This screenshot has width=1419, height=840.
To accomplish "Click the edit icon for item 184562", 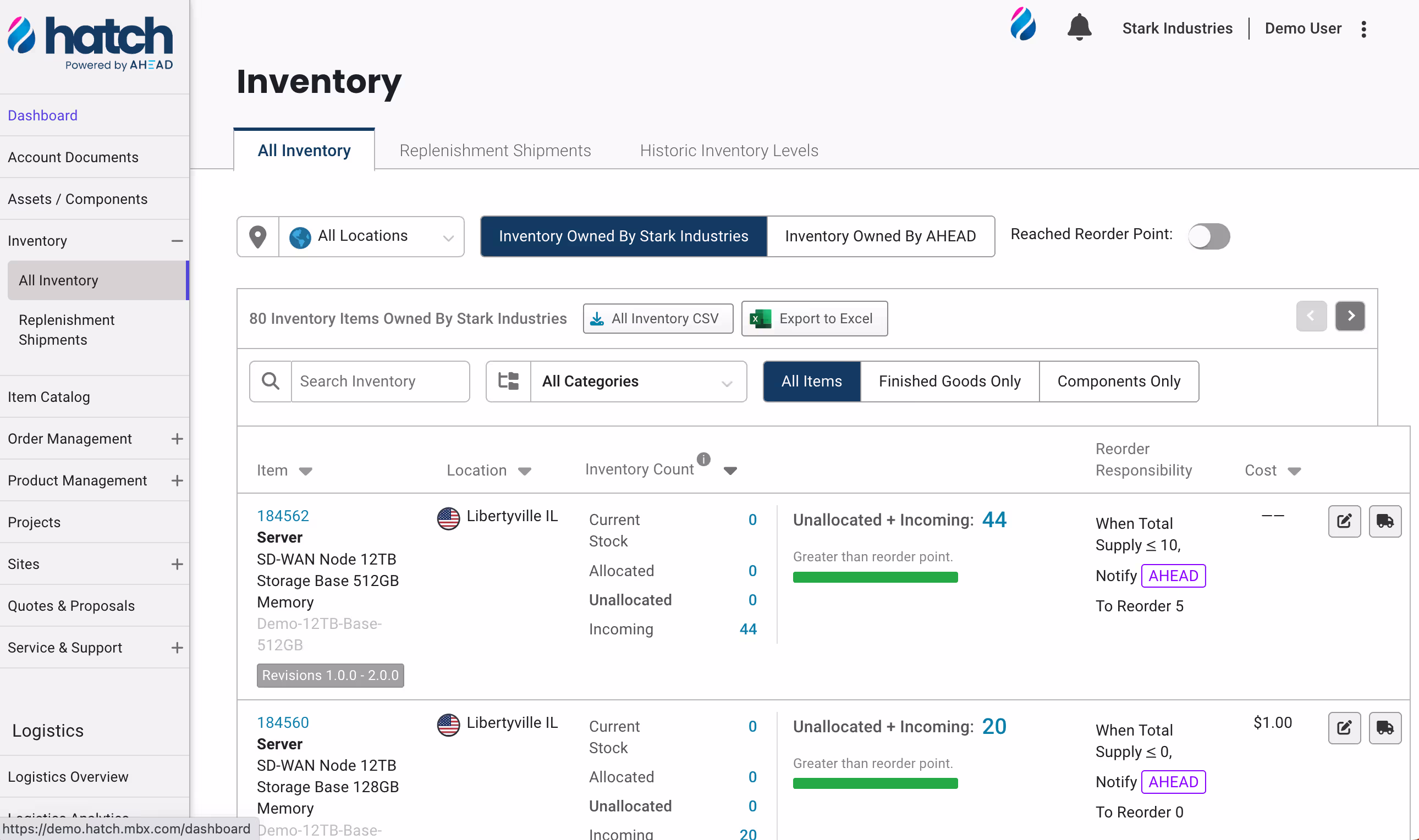I will (x=1344, y=521).
